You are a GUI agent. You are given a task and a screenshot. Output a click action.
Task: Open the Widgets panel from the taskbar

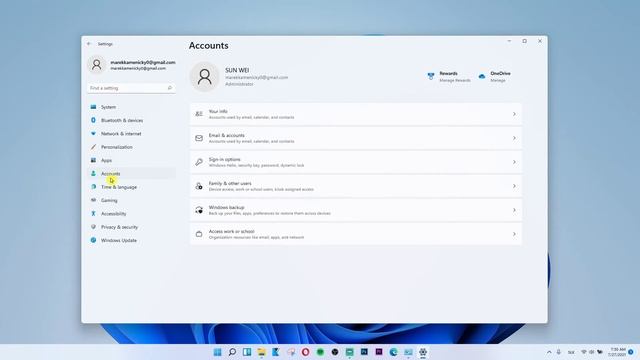click(247, 352)
